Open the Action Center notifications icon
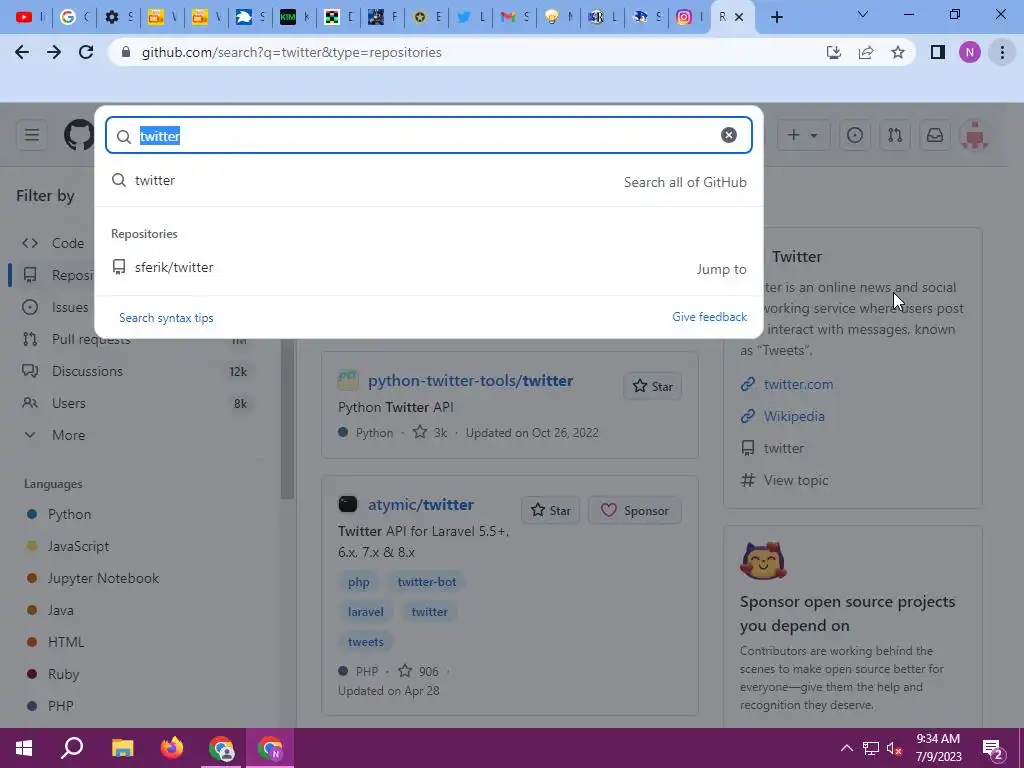1024x768 pixels. [993, 748]
